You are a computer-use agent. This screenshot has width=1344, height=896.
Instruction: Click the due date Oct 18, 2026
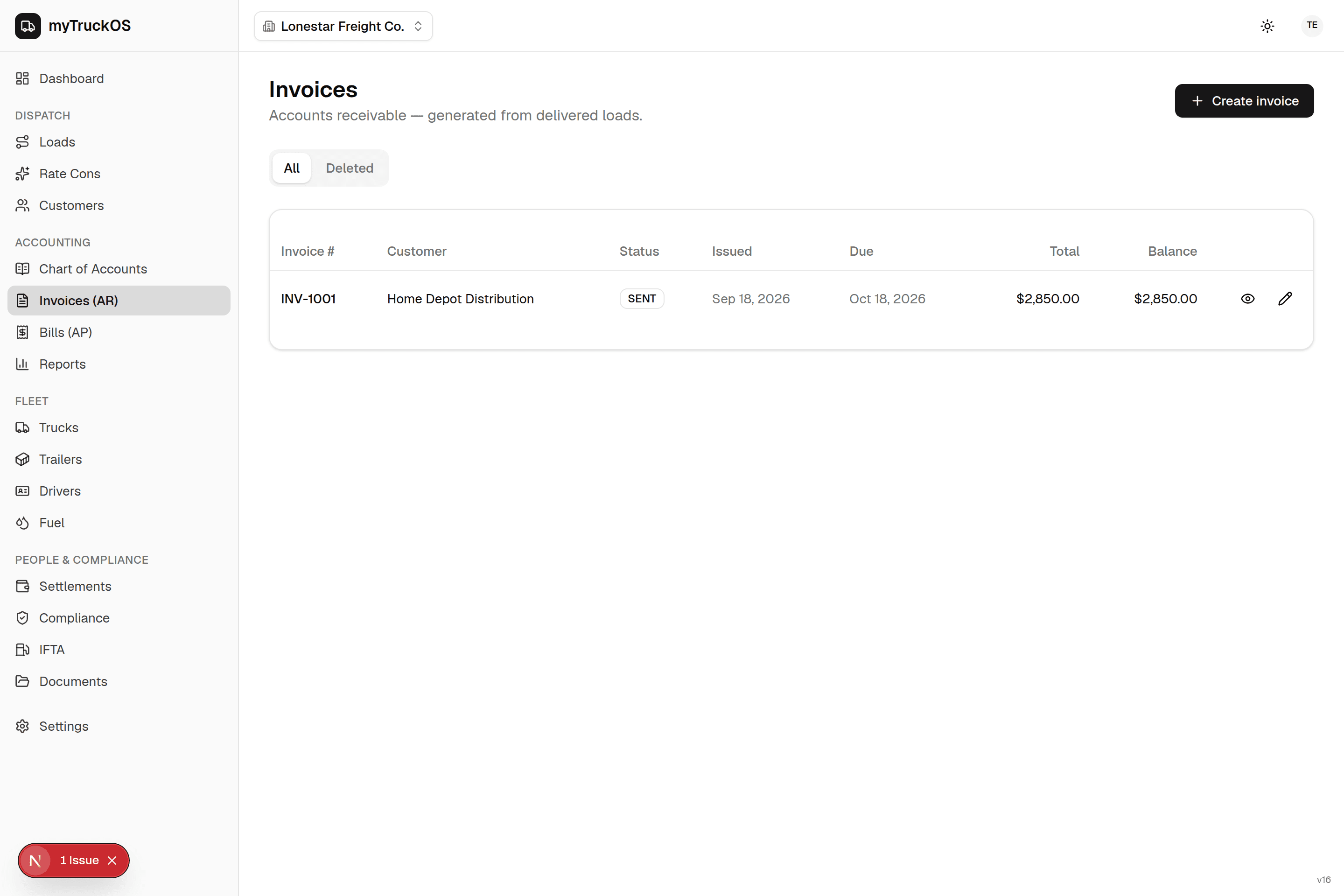[x=887, y=298]
